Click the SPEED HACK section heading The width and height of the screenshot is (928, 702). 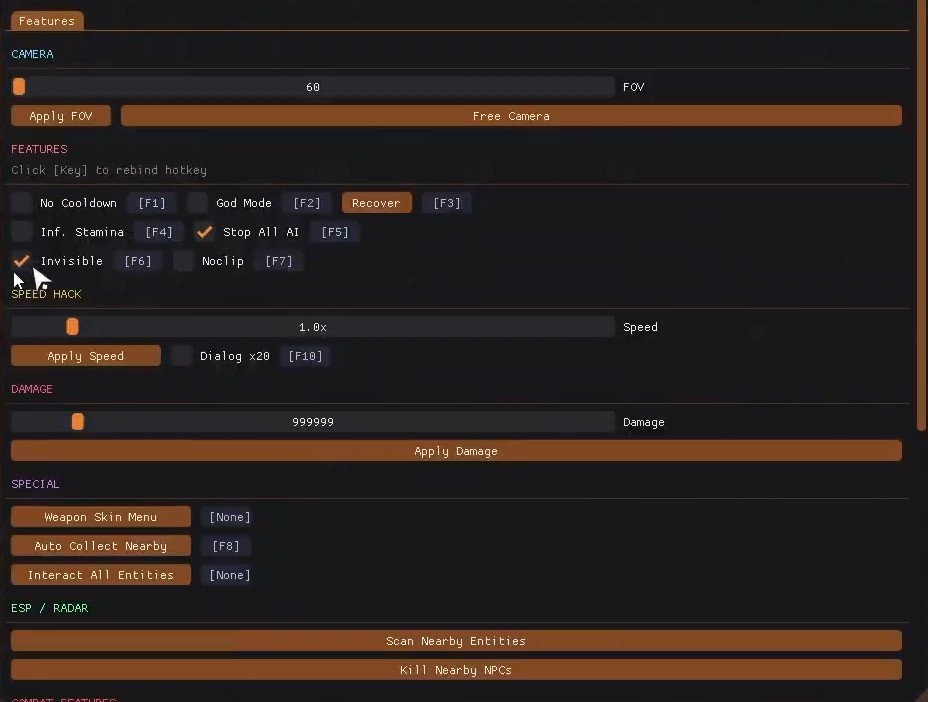pos(46,294)
